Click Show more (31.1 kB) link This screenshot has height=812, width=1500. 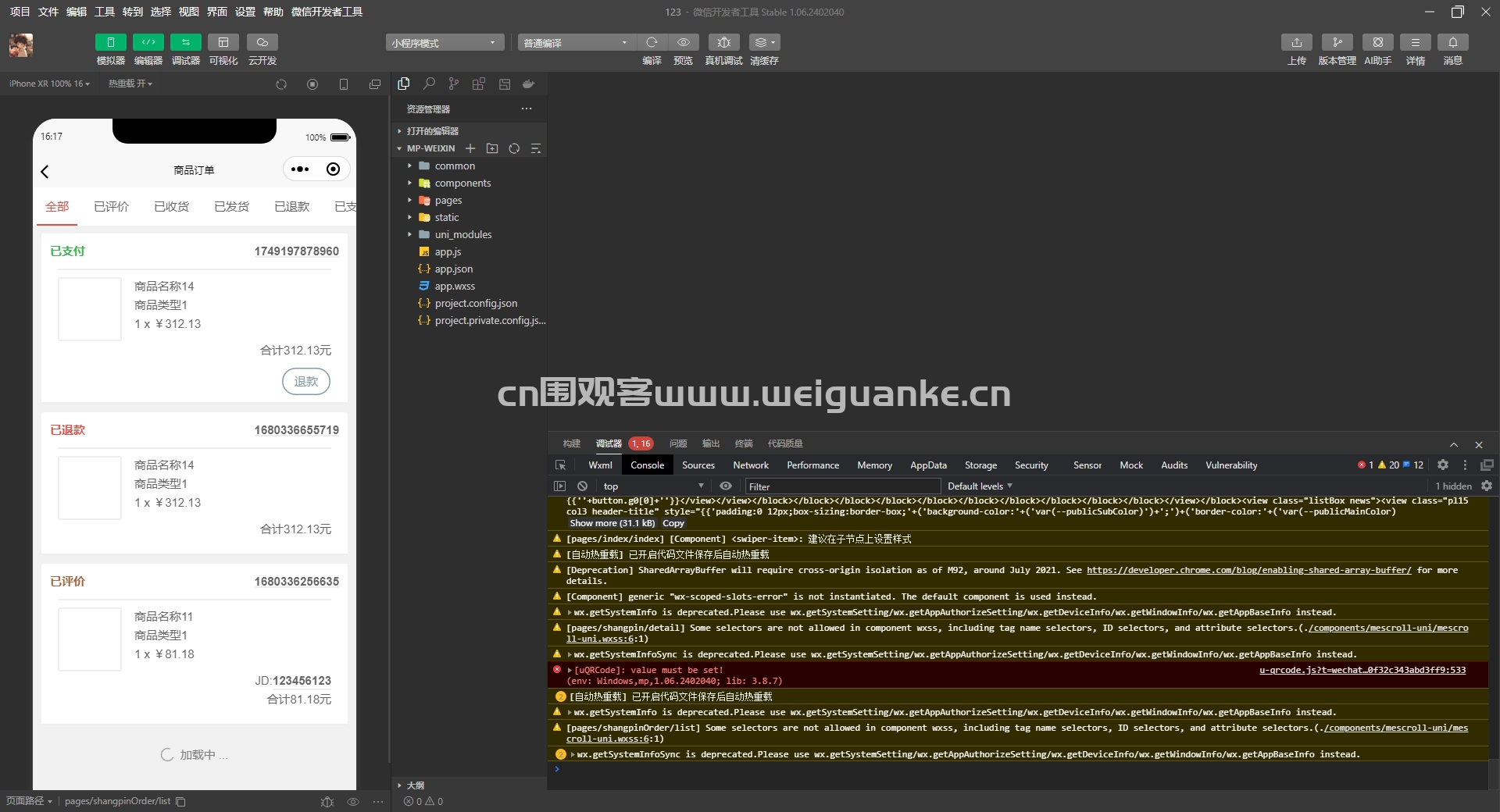pyautogui.click(x=612, y=523)
